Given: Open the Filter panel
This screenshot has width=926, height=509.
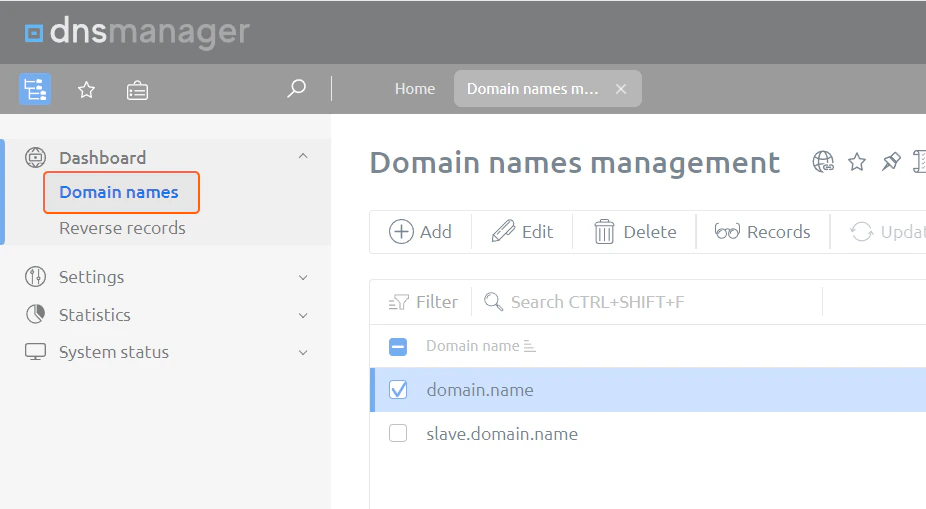Looking at the screenshot, I should click(423, 302).
